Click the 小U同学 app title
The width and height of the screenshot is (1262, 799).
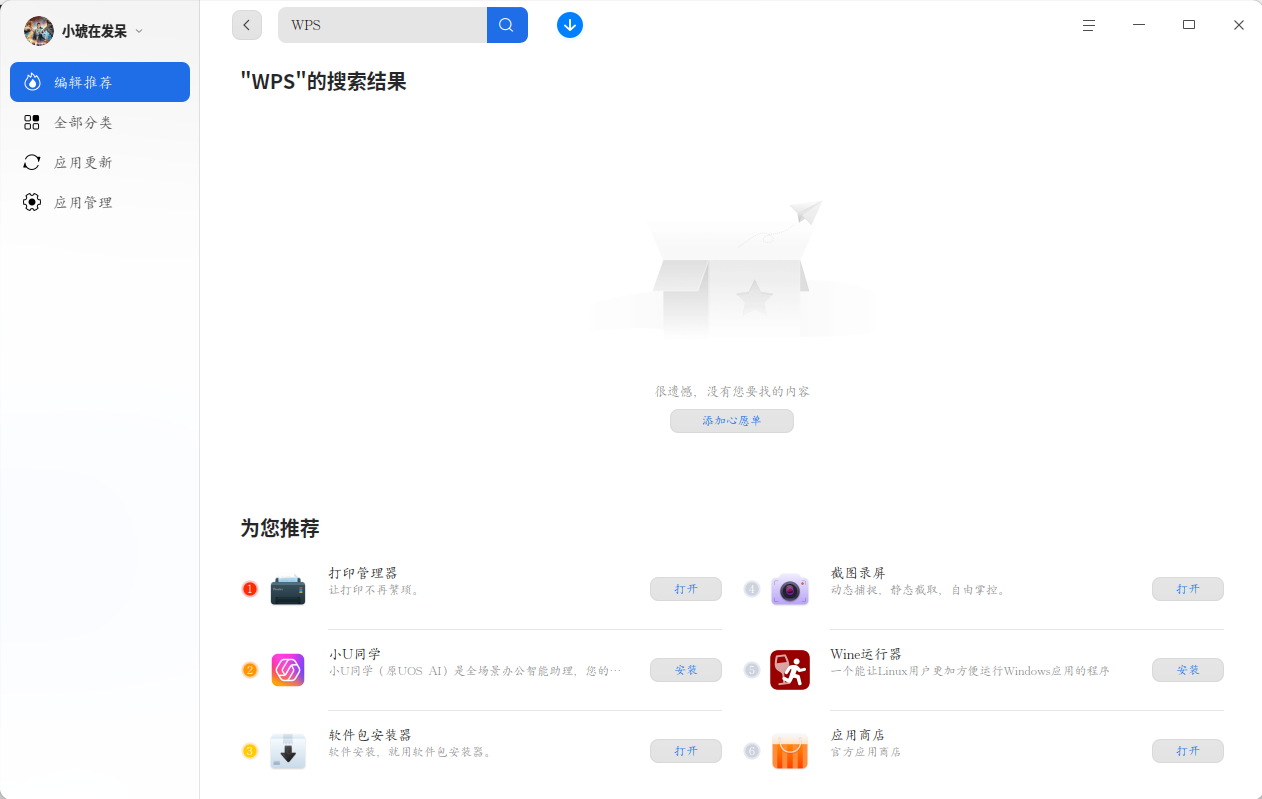(x=355, y=654)
